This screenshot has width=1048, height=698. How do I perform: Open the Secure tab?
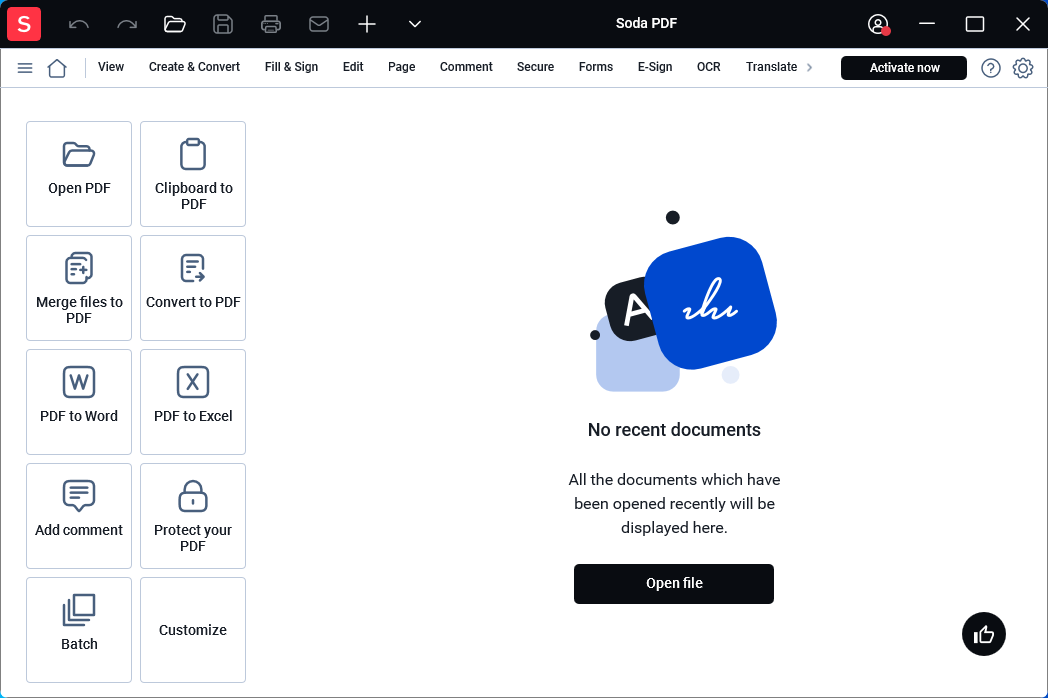(x=535, y=67)
